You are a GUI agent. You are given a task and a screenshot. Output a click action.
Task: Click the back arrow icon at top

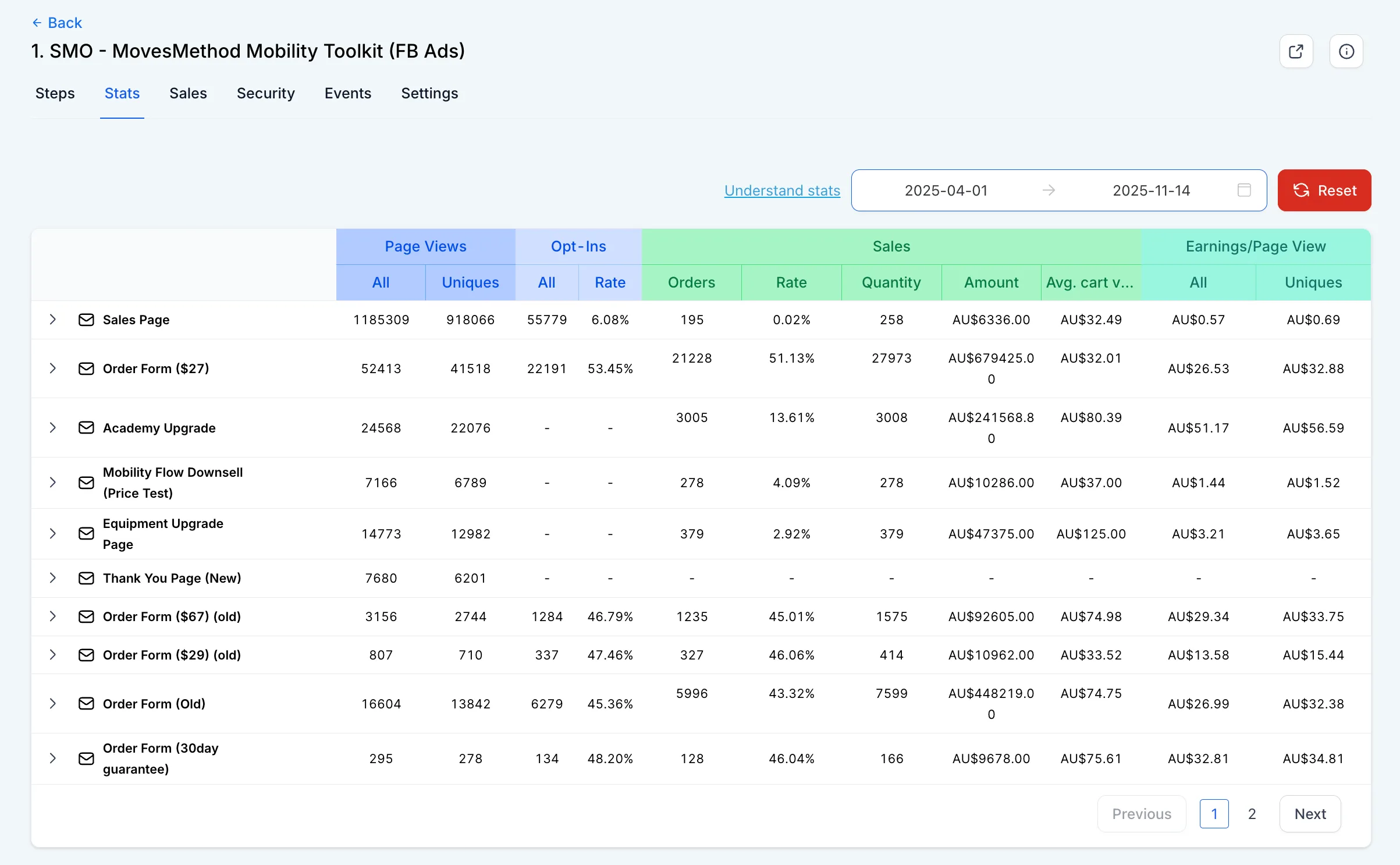(37, 23)
